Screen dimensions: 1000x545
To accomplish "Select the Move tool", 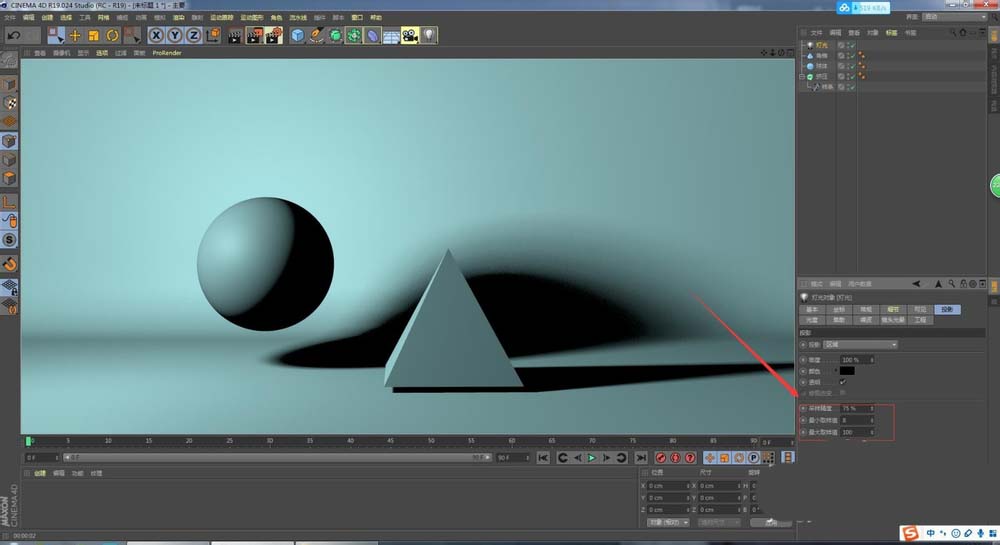I will [75, 36].
